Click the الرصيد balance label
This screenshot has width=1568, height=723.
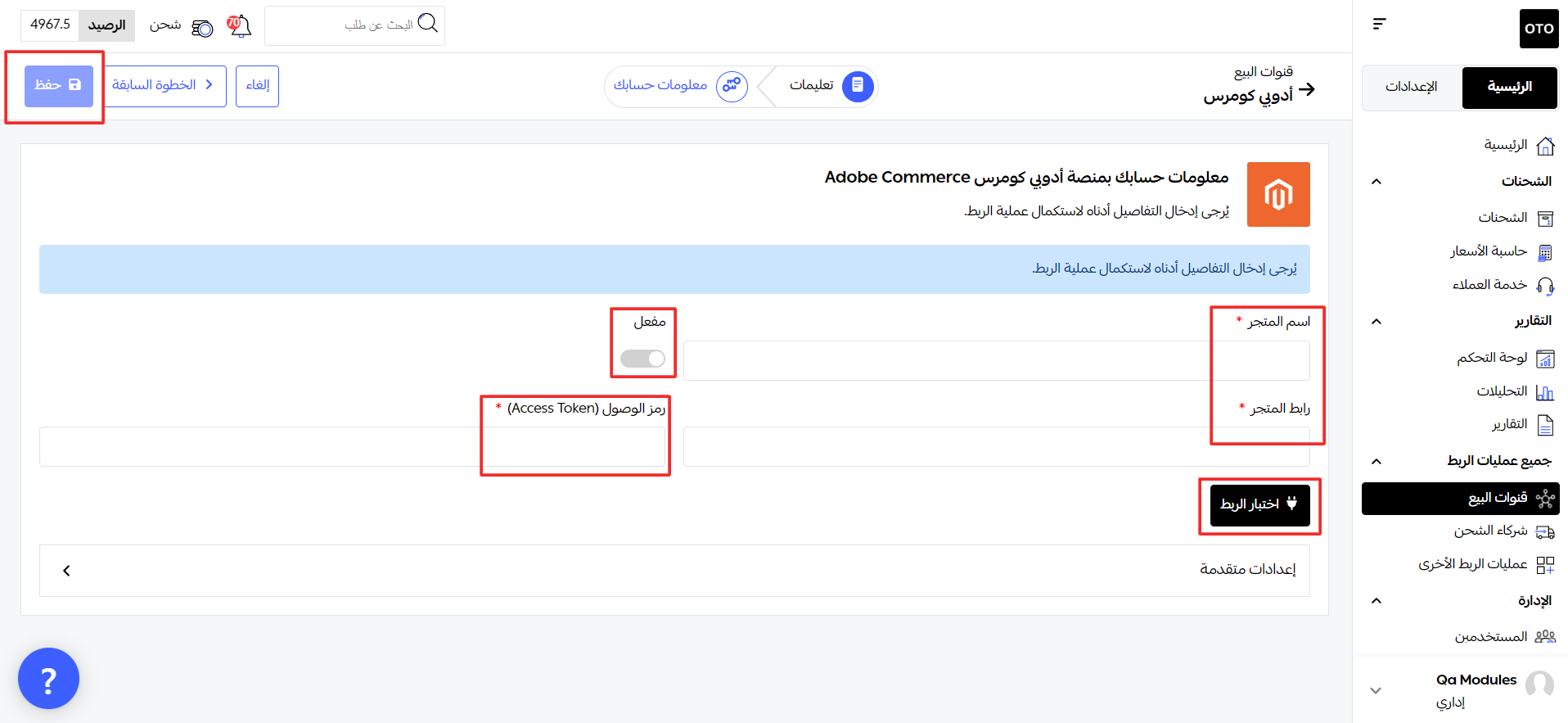[x=107, y=25]
